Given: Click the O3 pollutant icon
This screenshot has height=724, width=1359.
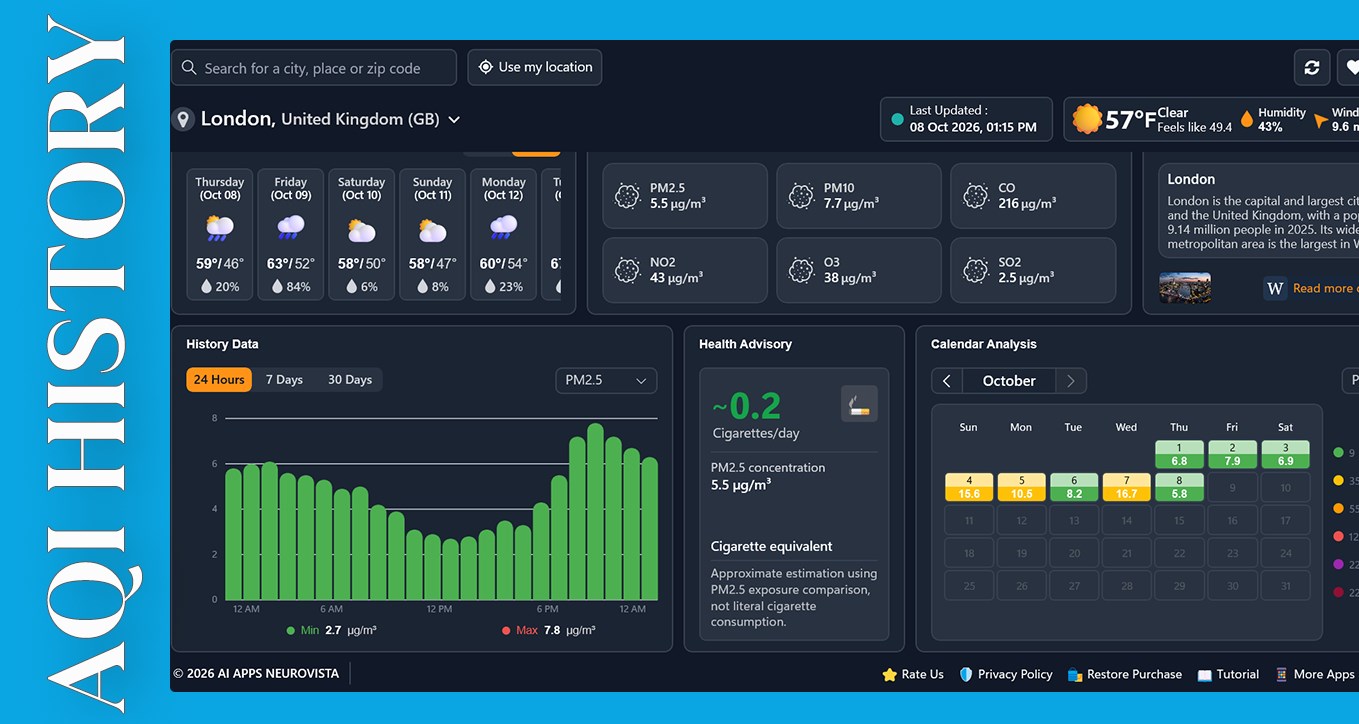Looking at the screenshot, I should pos(802,270).
